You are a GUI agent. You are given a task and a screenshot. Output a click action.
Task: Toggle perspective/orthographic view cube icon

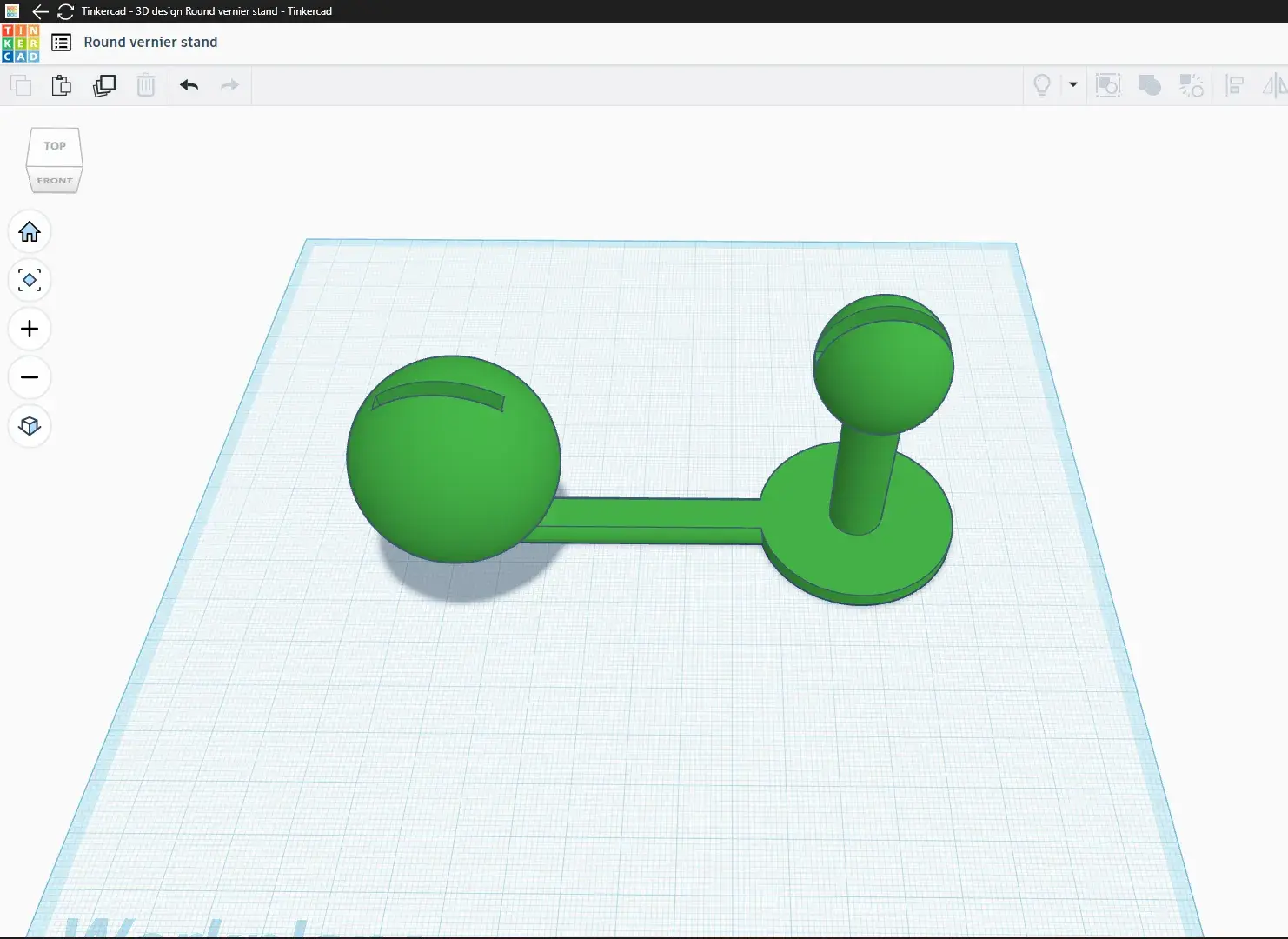tap(30, 426)
